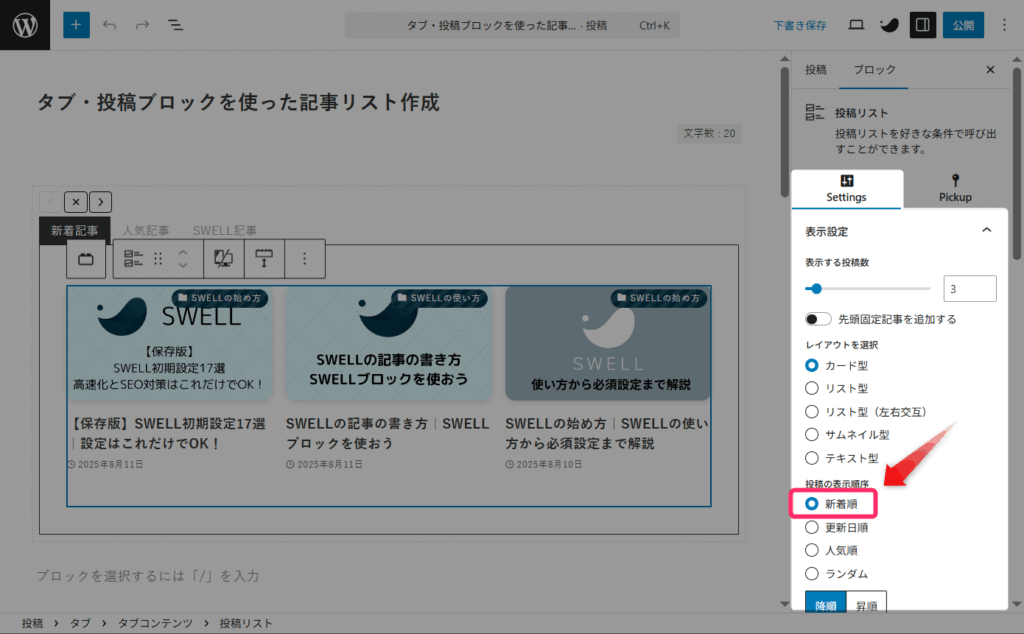The height and width of the screenshot is (634, 1024).
Task: Select ランダム order radio
Action: (812, 574)
